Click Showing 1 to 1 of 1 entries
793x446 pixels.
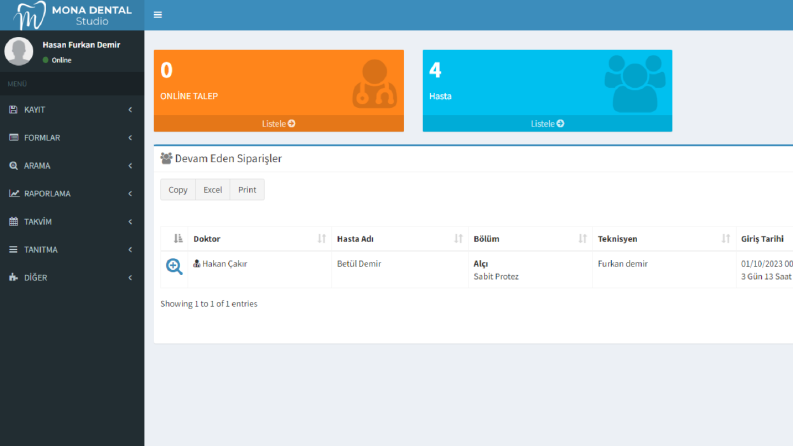click(209, 304)
